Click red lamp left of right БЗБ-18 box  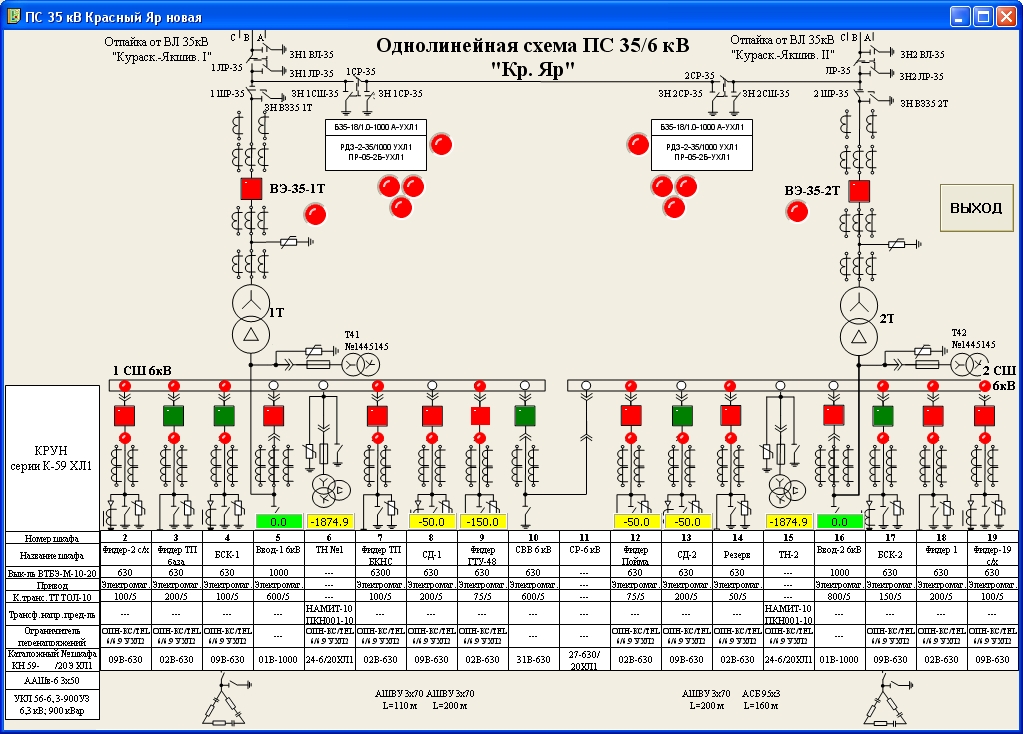tap(638, 144)
